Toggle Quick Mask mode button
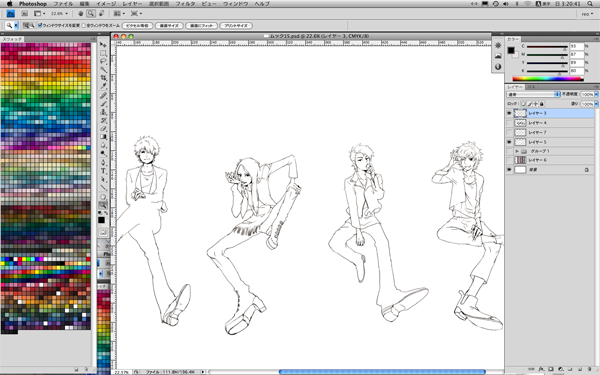Viewport: 600px width, 375px height. [103, 232]
